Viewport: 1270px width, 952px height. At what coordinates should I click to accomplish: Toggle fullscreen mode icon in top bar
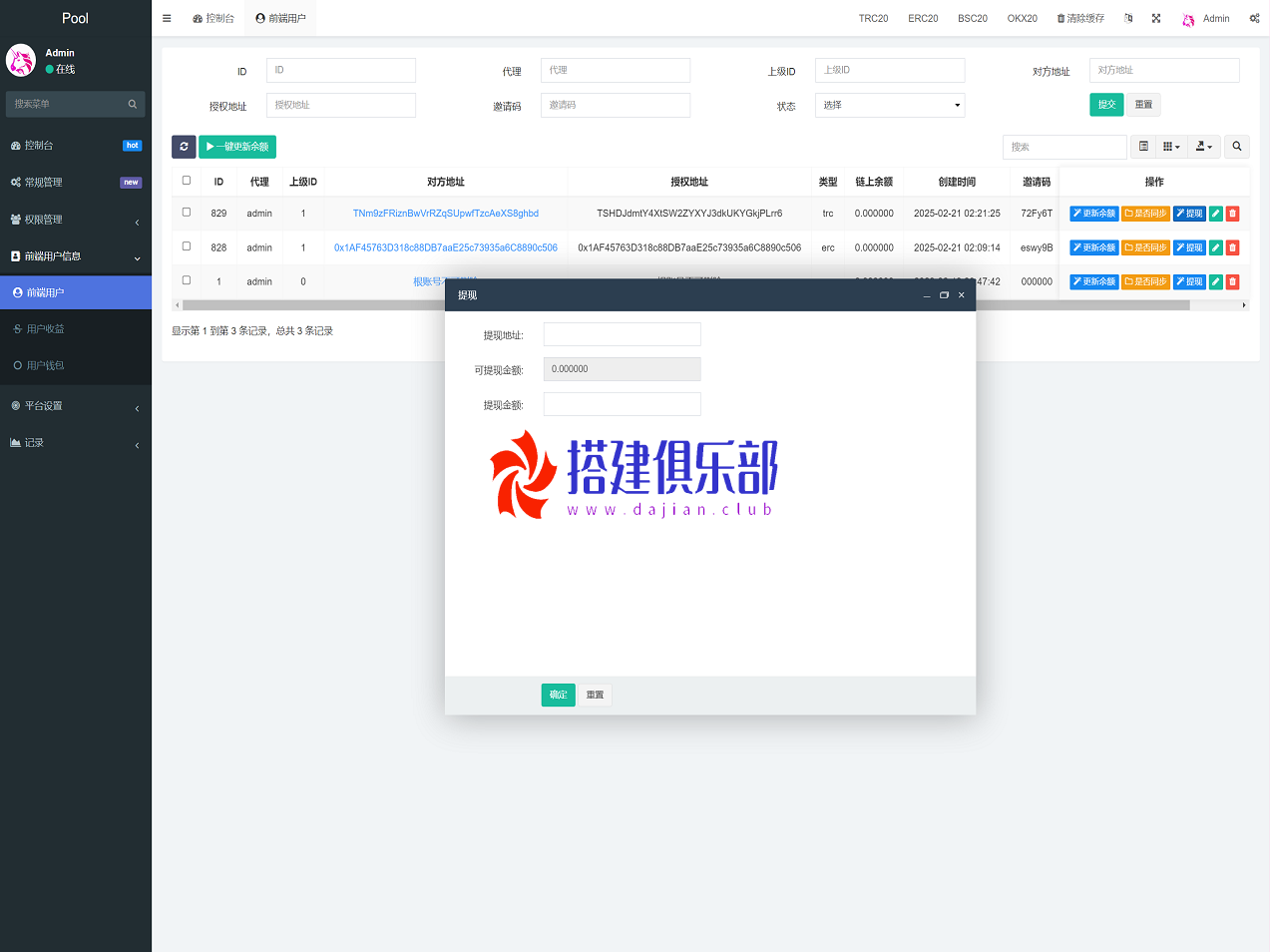pyautogui.click(x=1156, y=18)
